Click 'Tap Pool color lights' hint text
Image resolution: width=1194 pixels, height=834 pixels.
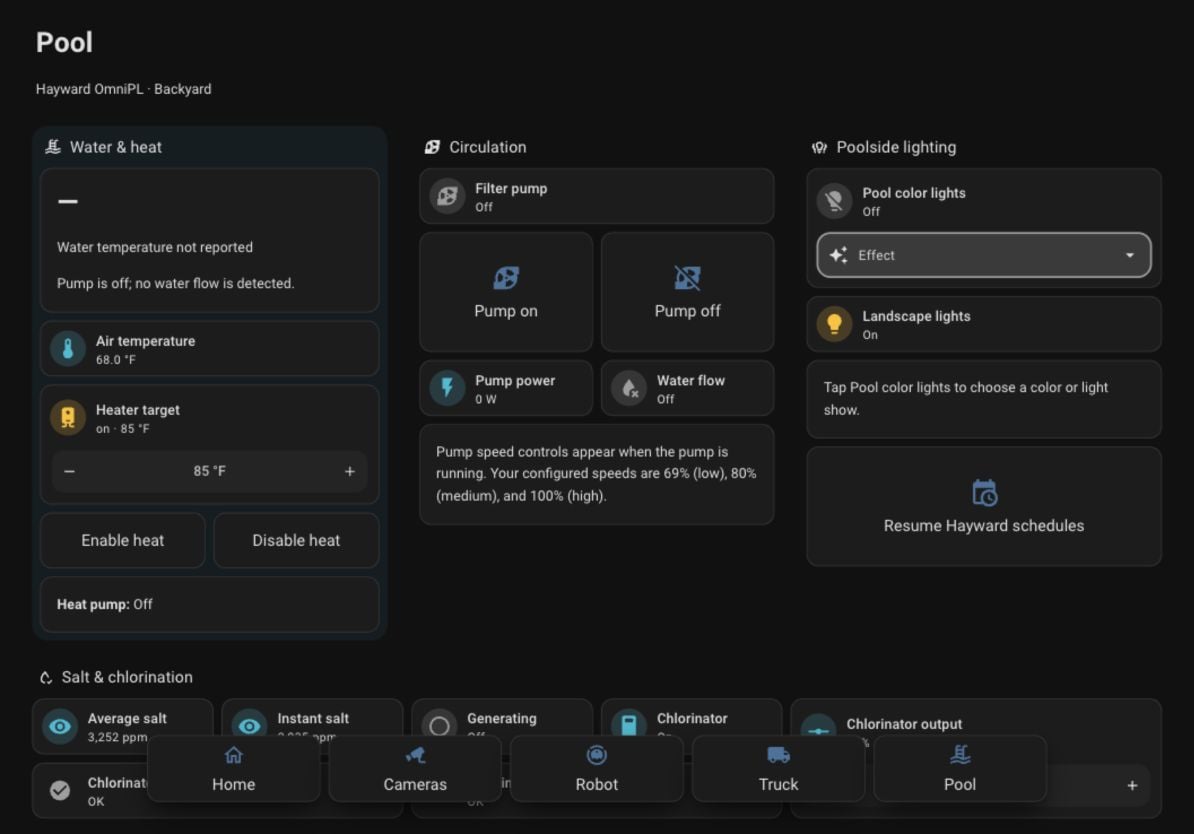[966, 398]
